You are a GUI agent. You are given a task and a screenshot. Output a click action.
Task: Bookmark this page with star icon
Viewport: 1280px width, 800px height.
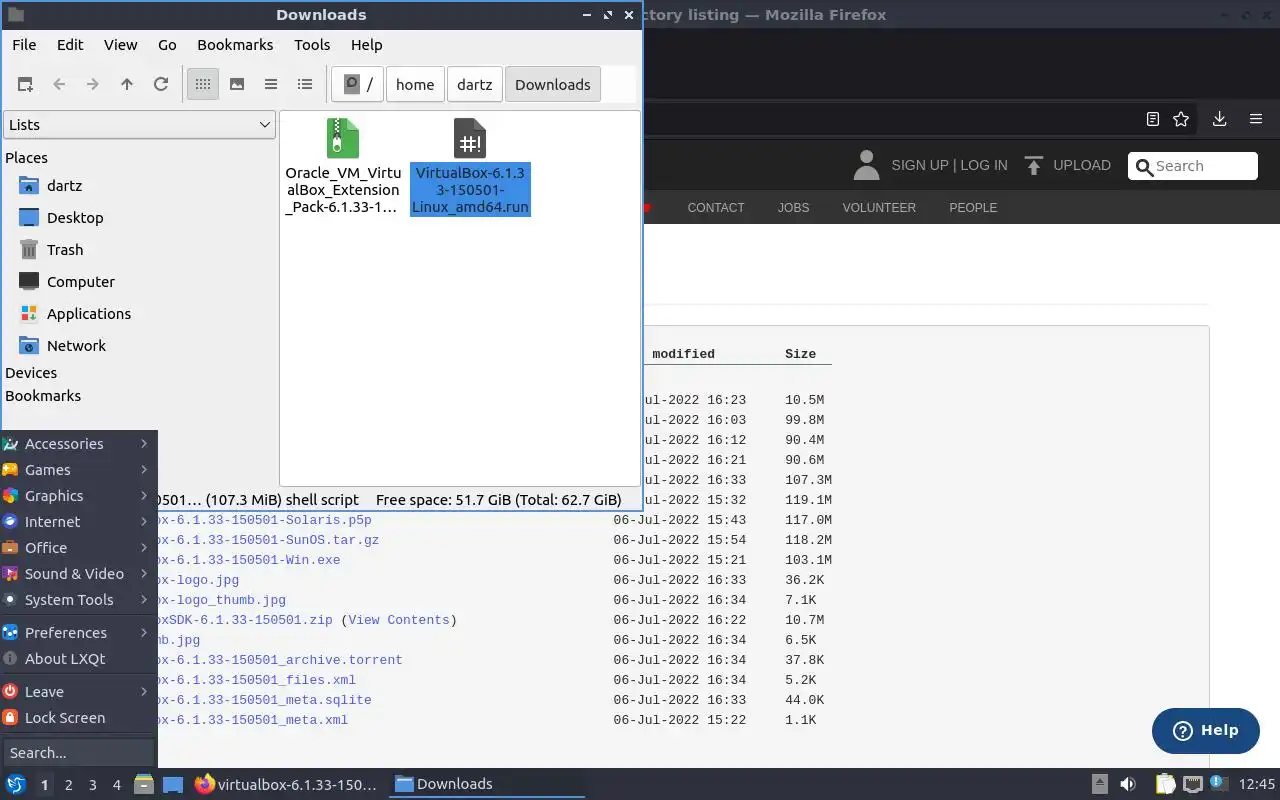click(1181, 119)
